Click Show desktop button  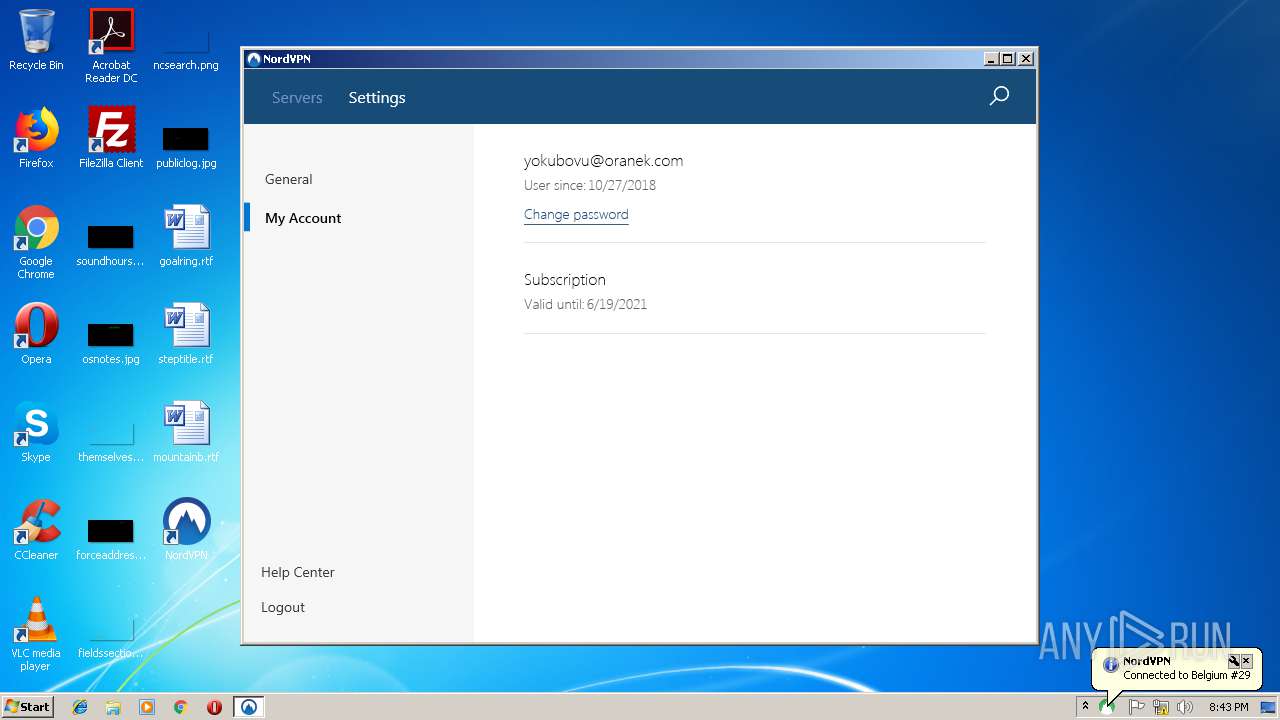(1269, 707)
